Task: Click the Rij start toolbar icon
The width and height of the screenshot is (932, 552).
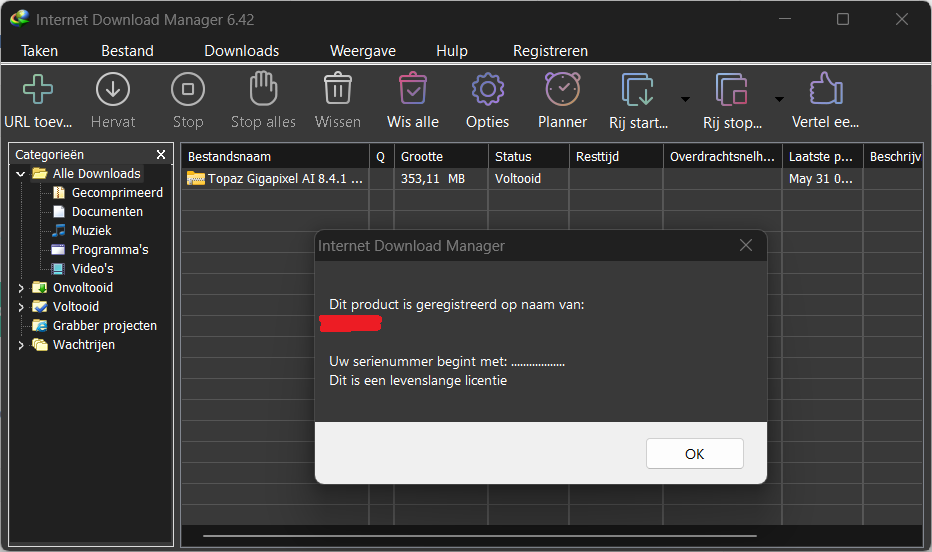Action: tap(638, 90)
